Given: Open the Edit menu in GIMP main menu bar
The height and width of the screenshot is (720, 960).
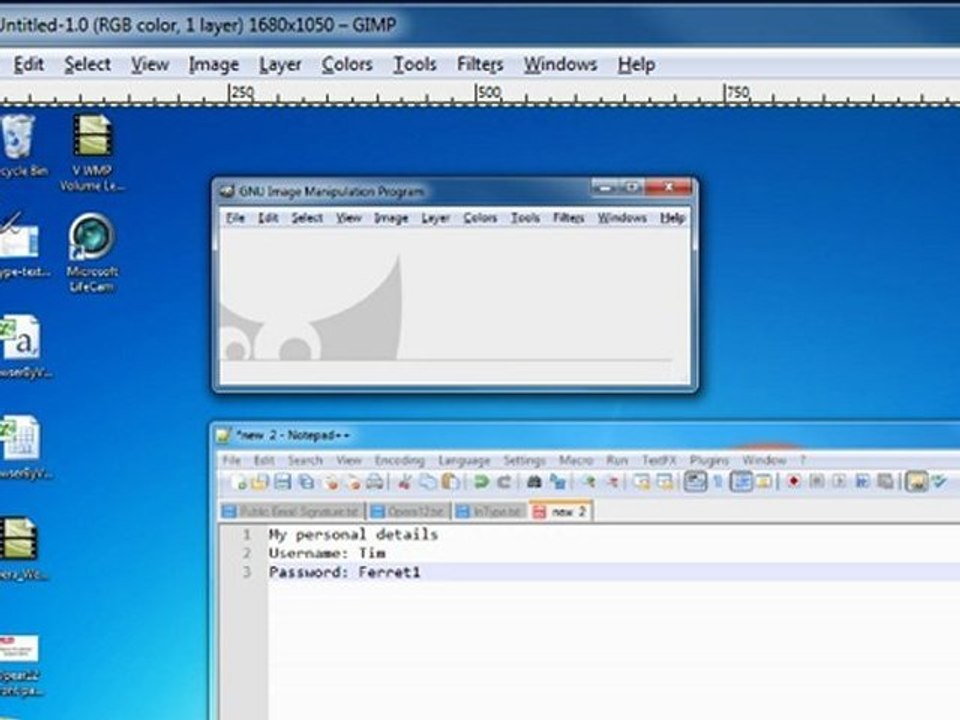Looking at the screenshot, I should point(28,64).
